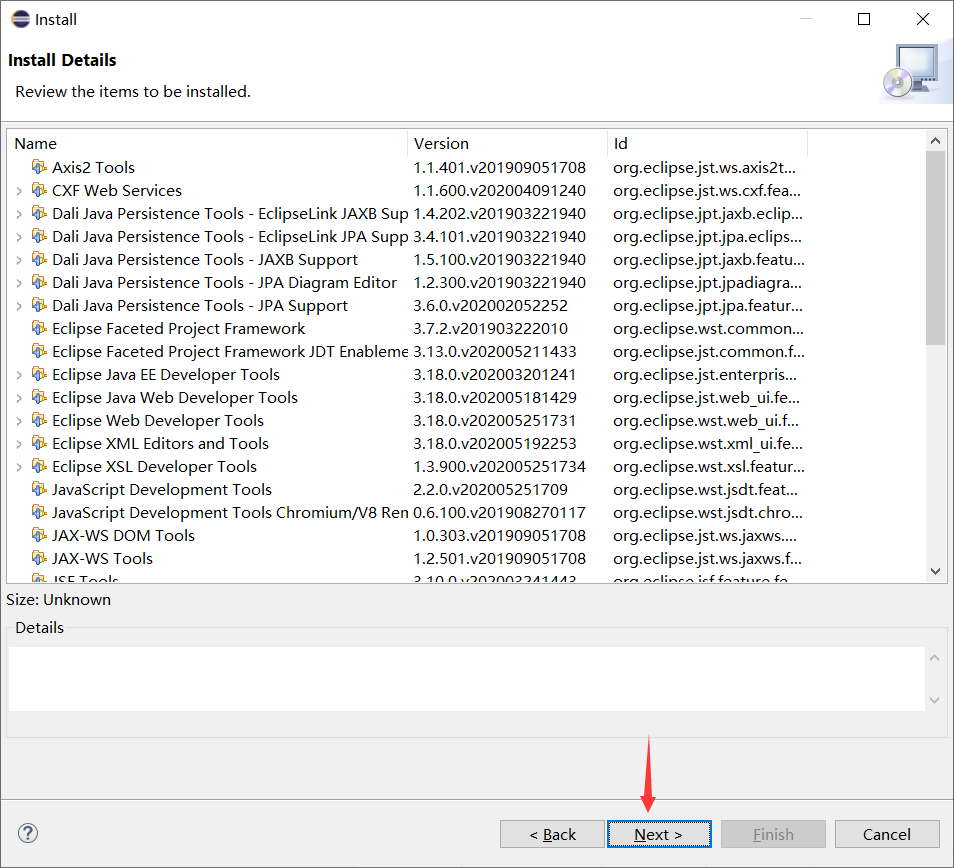954x868 pixels.
Task: Click the EclipseLink JPA Support row icon
Action: point(39,236)
